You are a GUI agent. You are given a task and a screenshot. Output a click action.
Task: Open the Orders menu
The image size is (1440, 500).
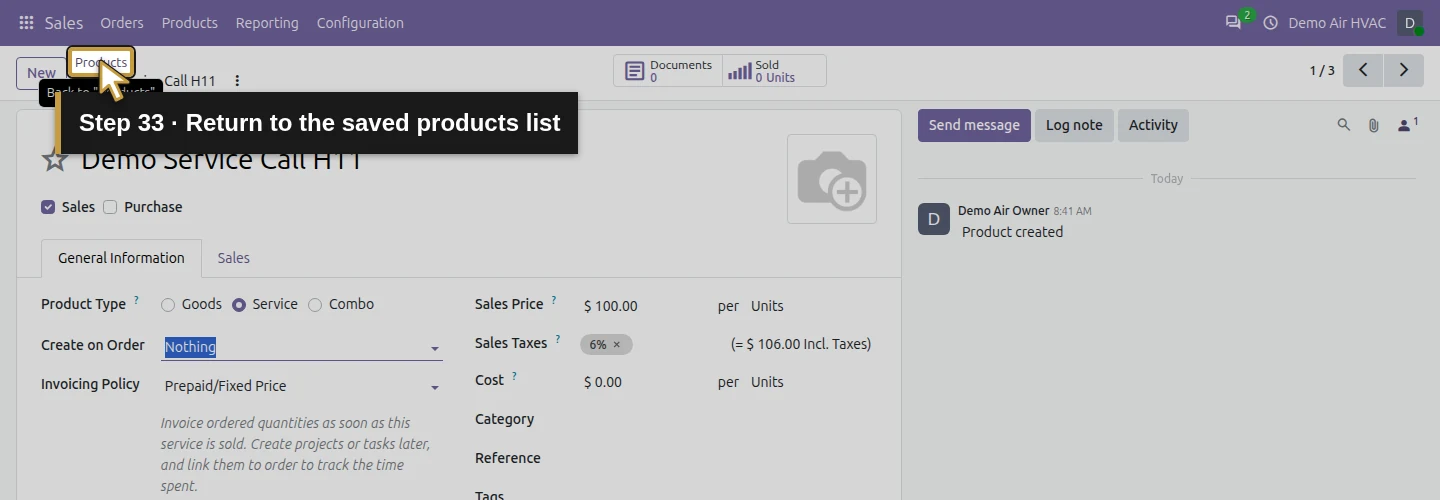(122, 22)
